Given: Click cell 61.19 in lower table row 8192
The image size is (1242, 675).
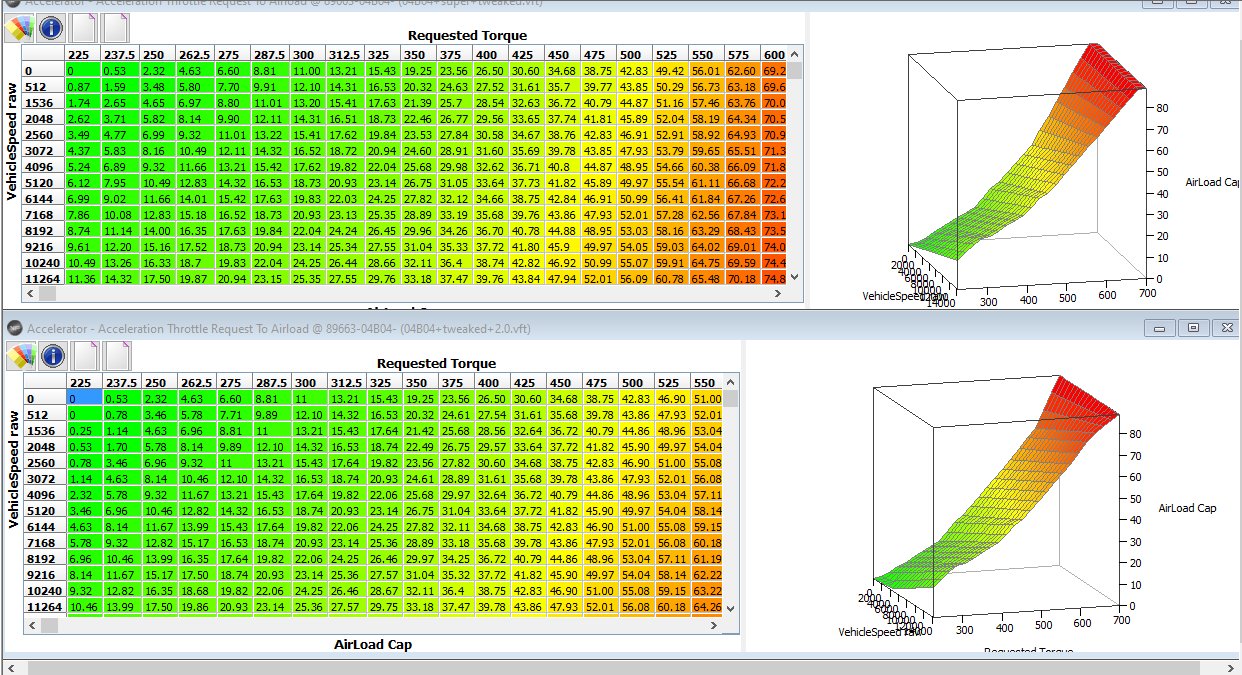Looking at the screenshot, I should point(707,558).
